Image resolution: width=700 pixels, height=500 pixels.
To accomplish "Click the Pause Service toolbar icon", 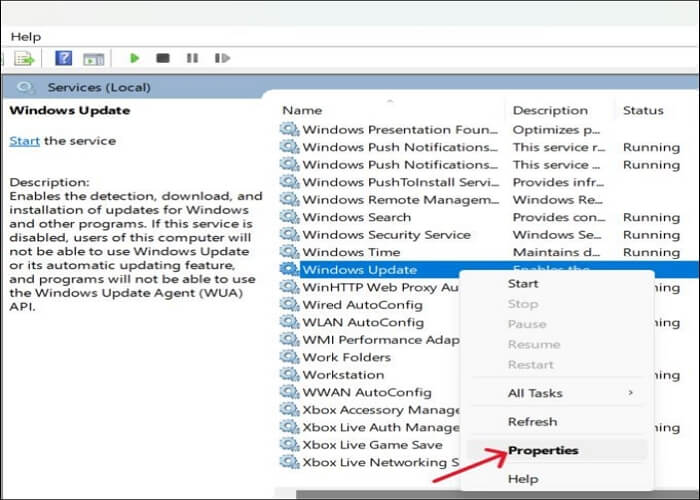I will (192, 59).
